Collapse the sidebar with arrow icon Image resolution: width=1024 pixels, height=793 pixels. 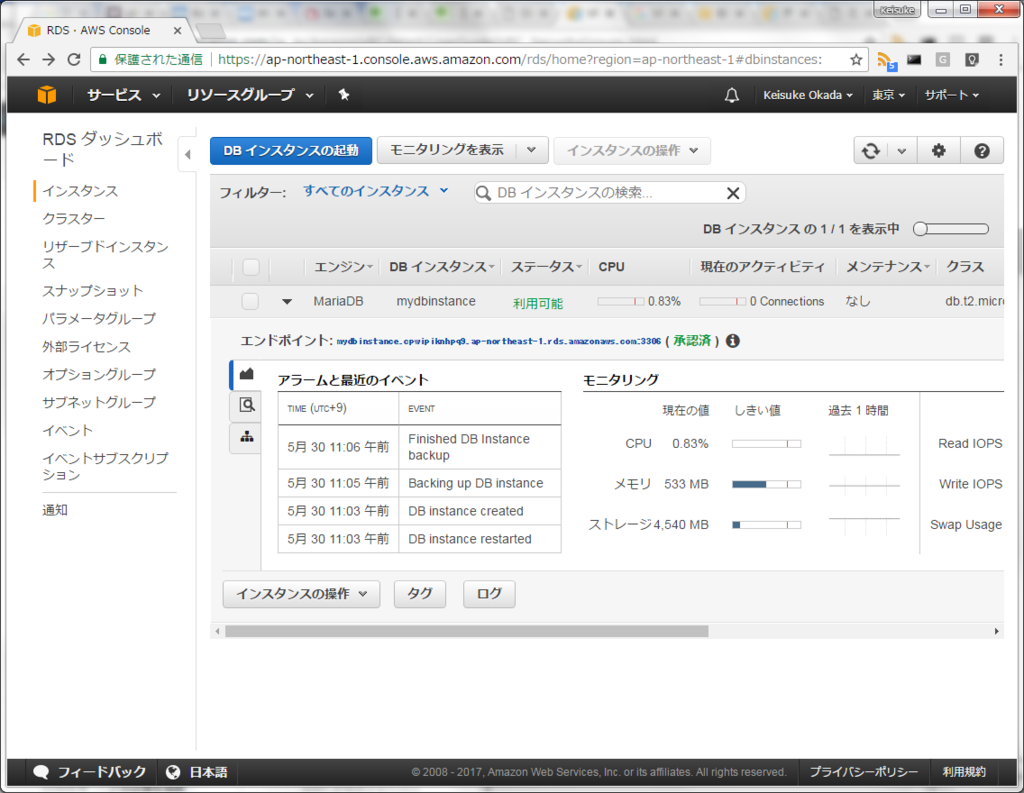(187, 155)
